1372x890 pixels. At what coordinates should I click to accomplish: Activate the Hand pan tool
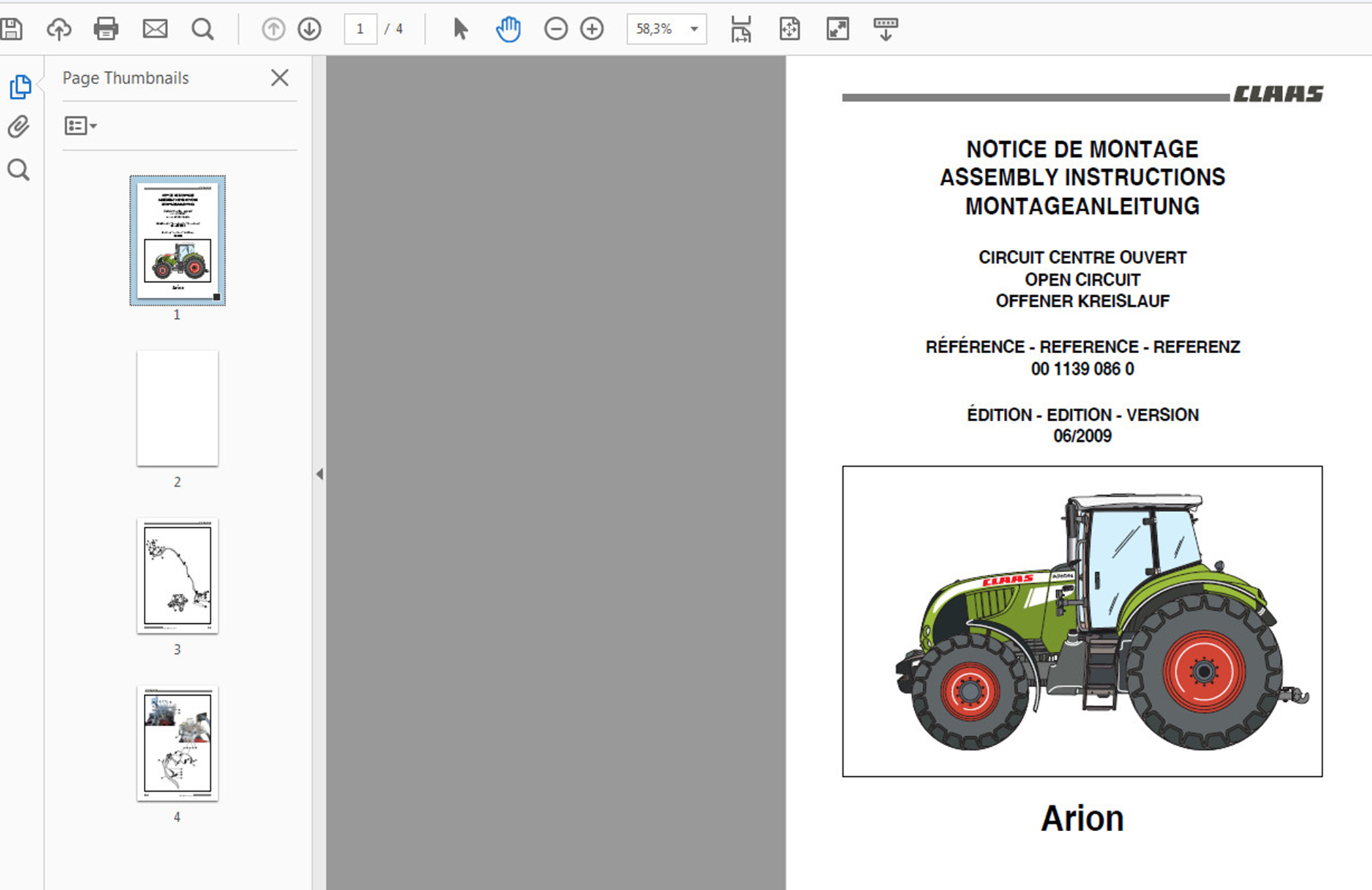[x=508, y=29]
